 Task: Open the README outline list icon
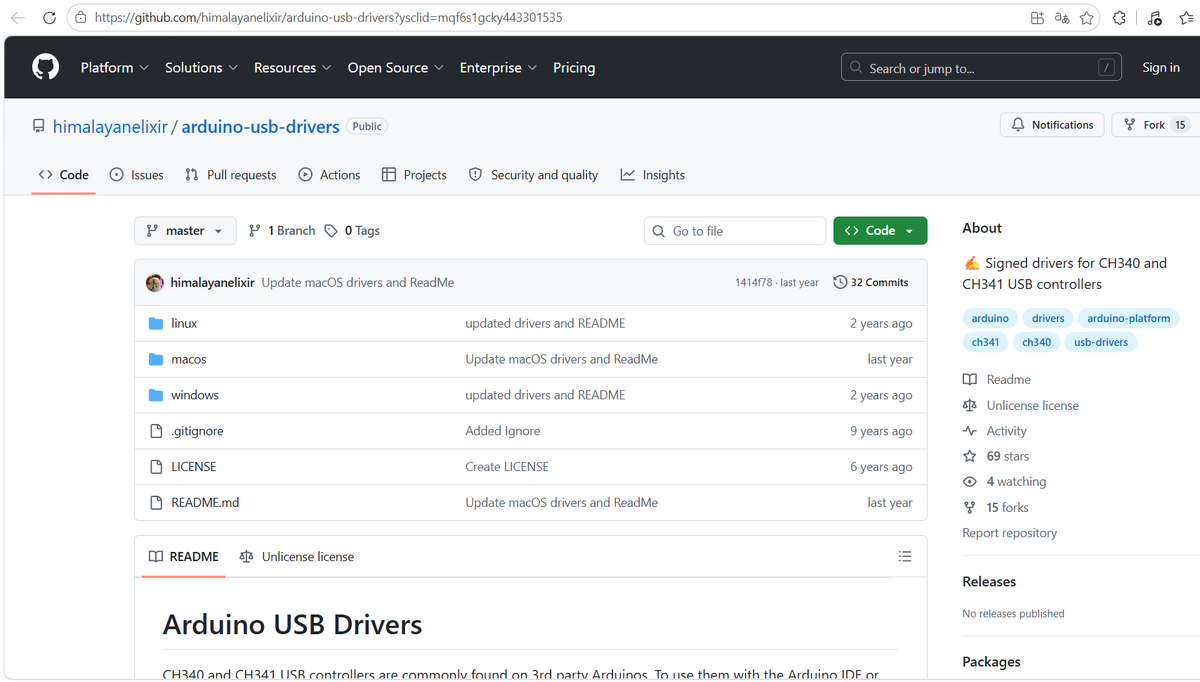click(905, 556)
